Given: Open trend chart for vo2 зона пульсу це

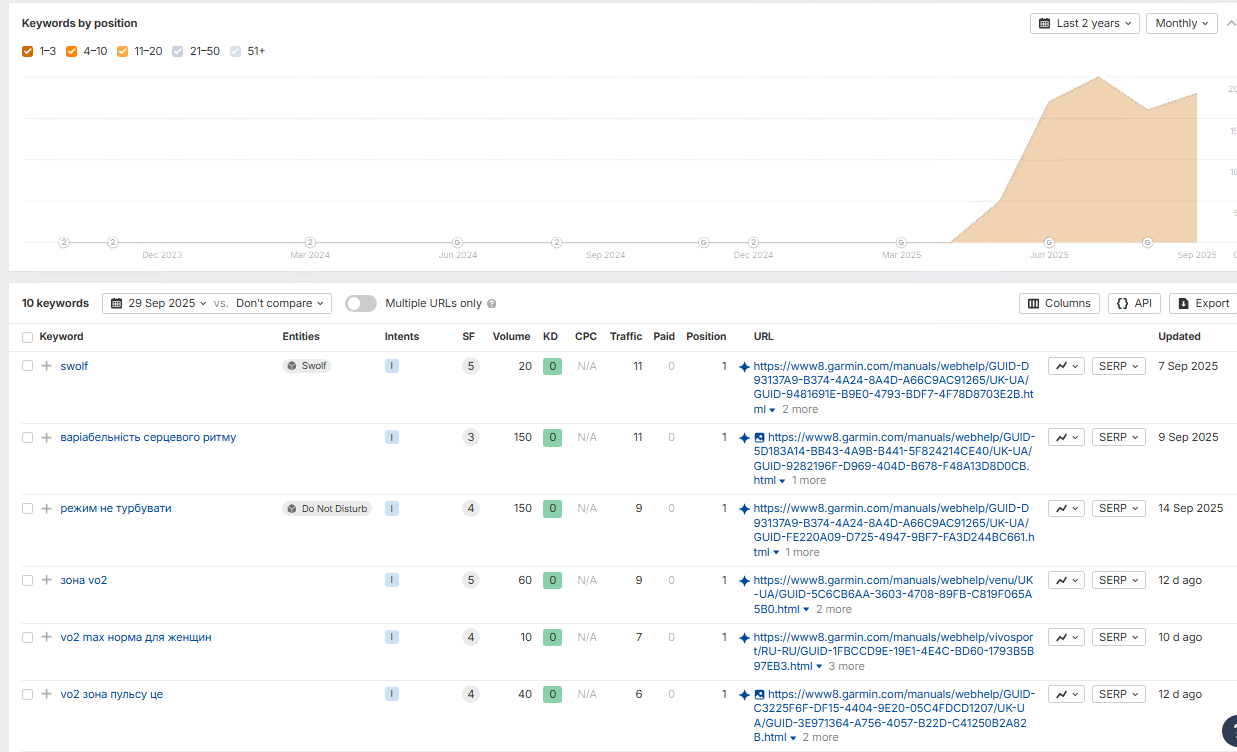Looking at the screenshot, I should coord(1066,694).
